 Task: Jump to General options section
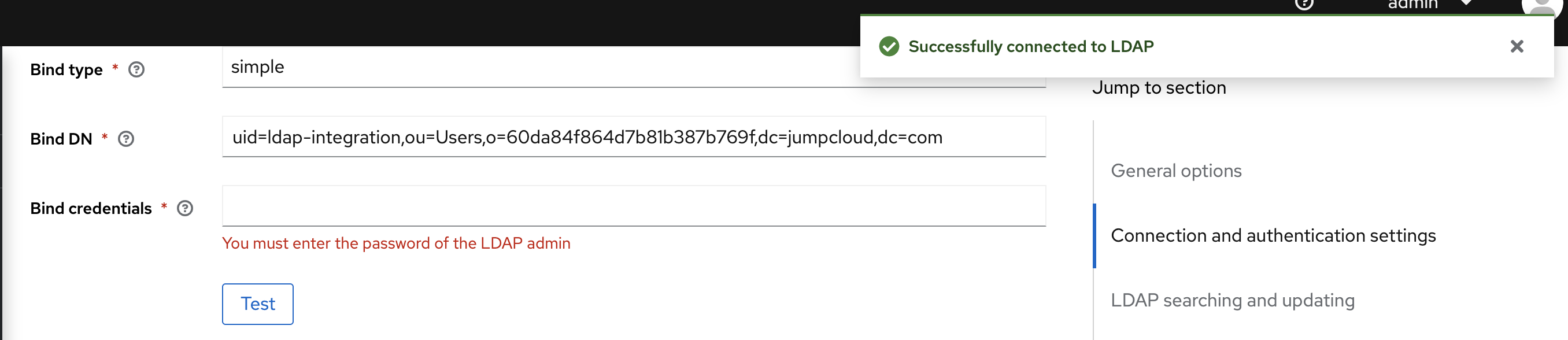point(1176,171)
